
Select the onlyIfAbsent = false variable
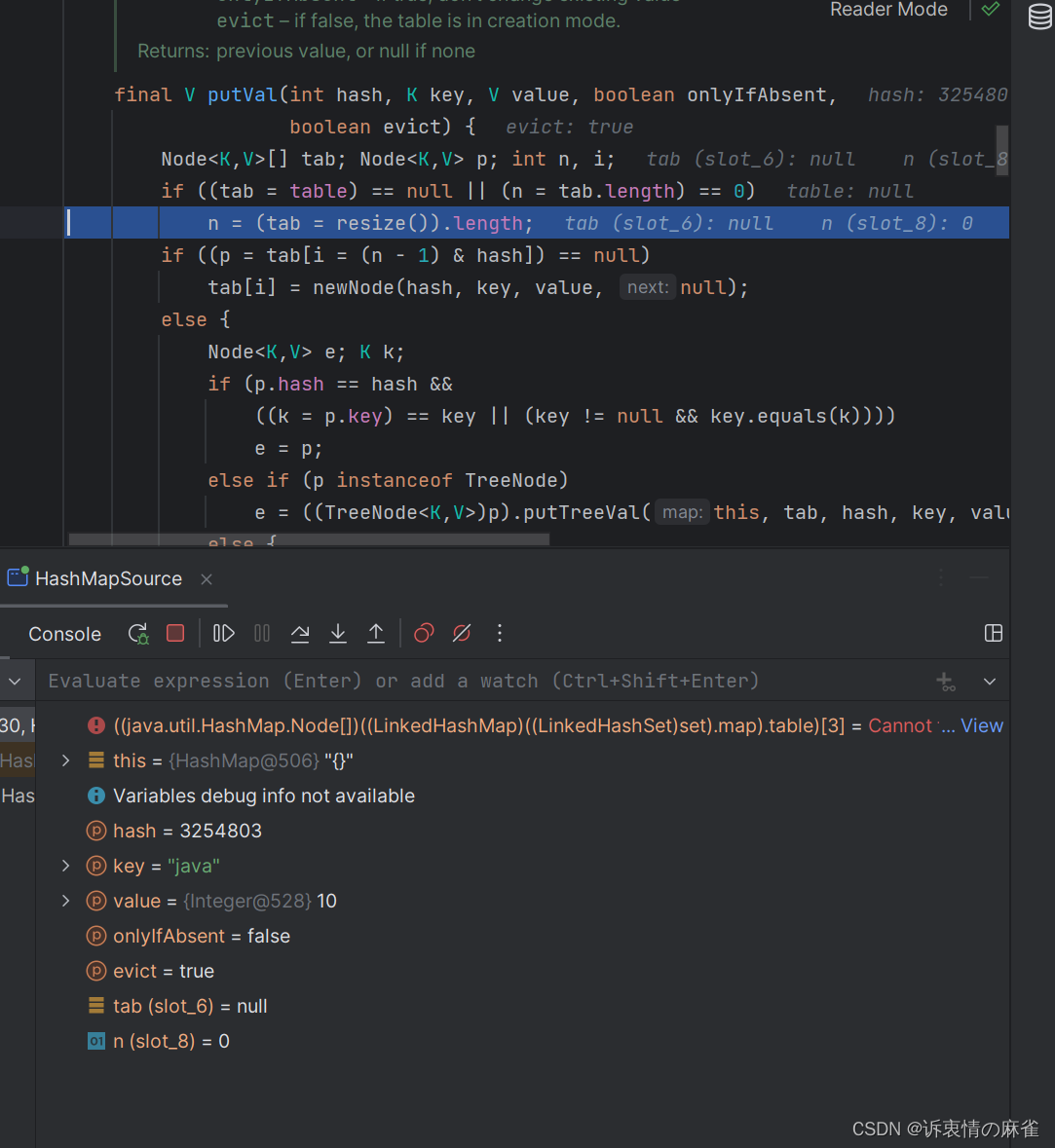[522, 937]
